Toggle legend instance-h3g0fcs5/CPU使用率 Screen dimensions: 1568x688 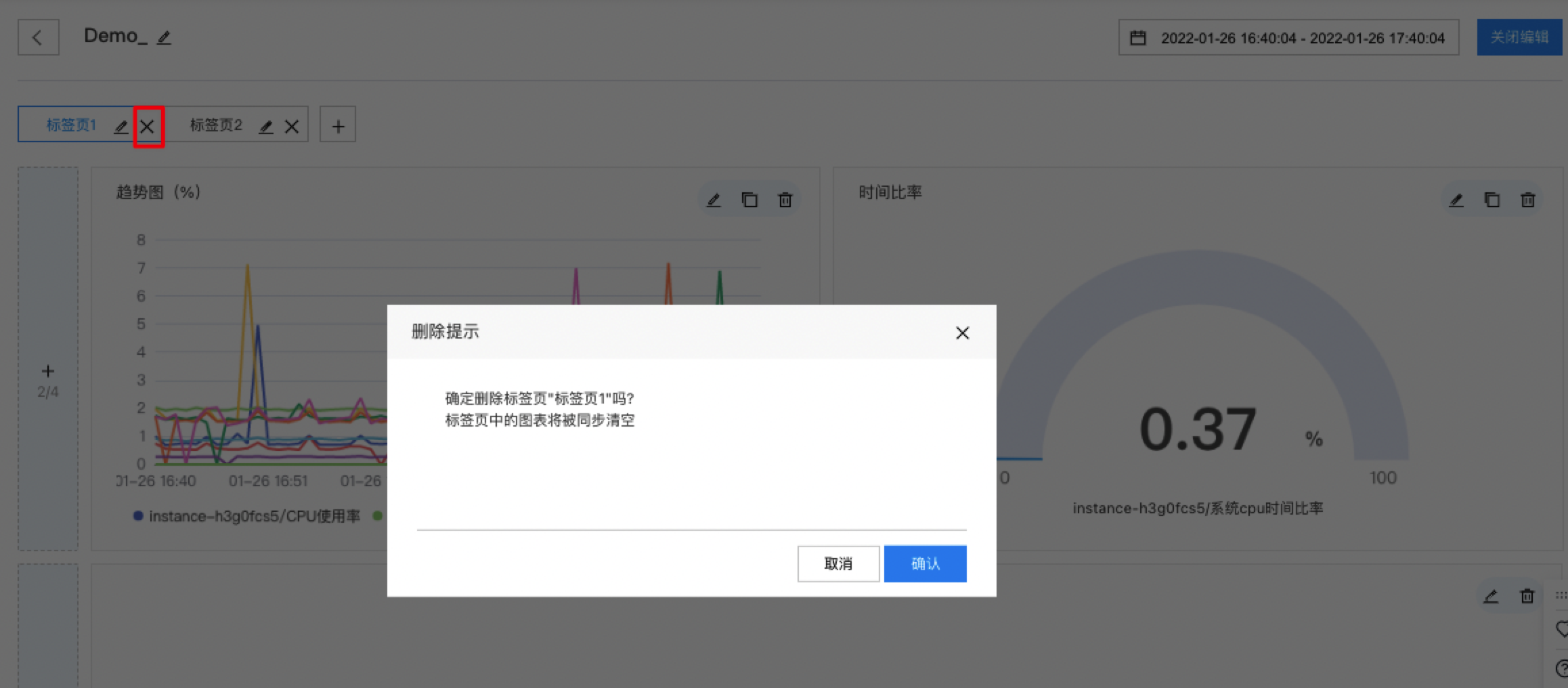coord(247,516)
